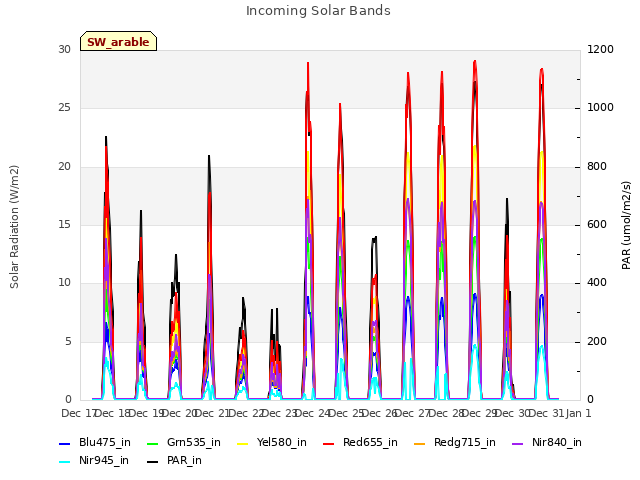Click the purple Nir840_in legend swatch

coord(518,444)
